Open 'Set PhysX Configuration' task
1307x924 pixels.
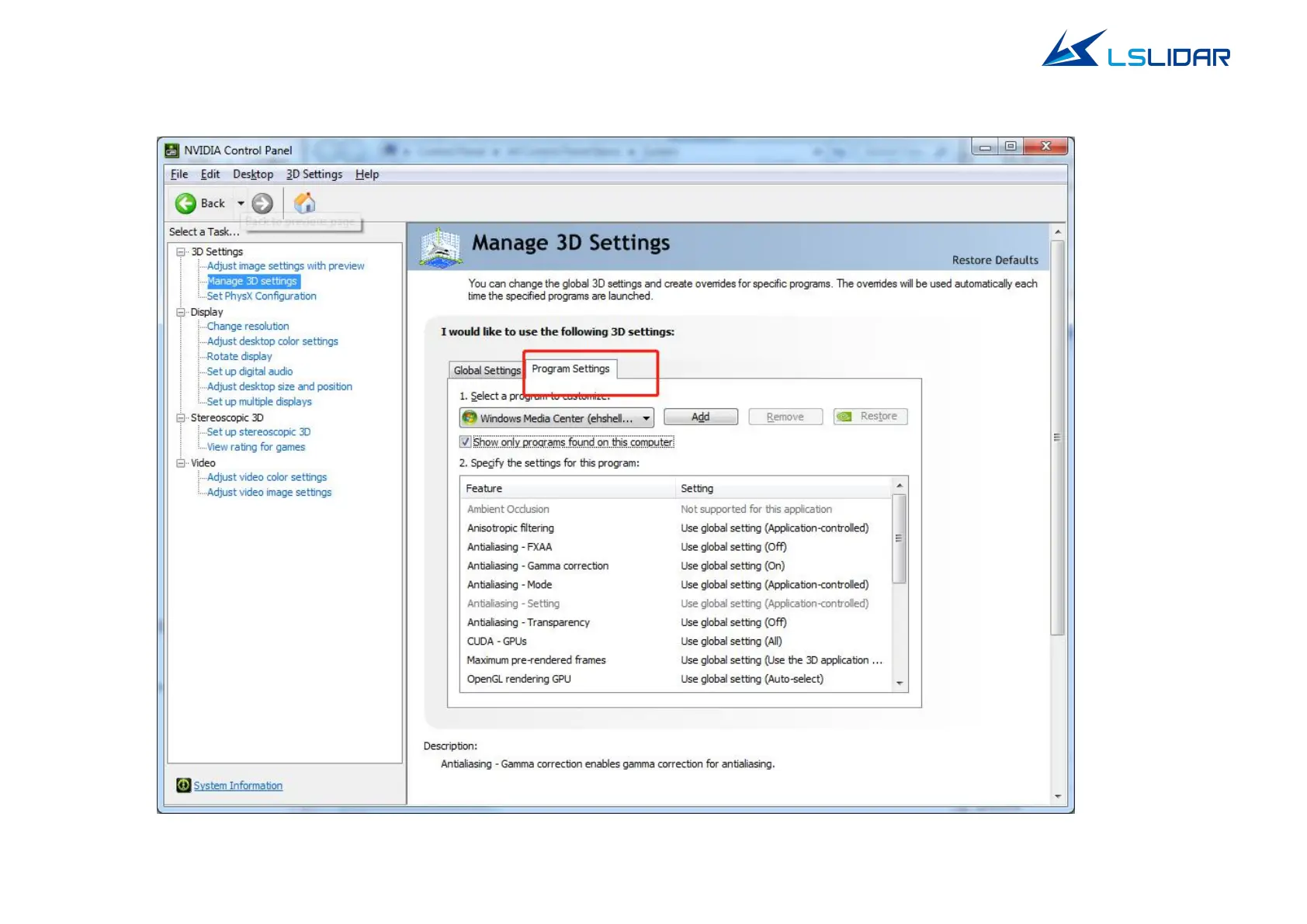coord(262,296)
